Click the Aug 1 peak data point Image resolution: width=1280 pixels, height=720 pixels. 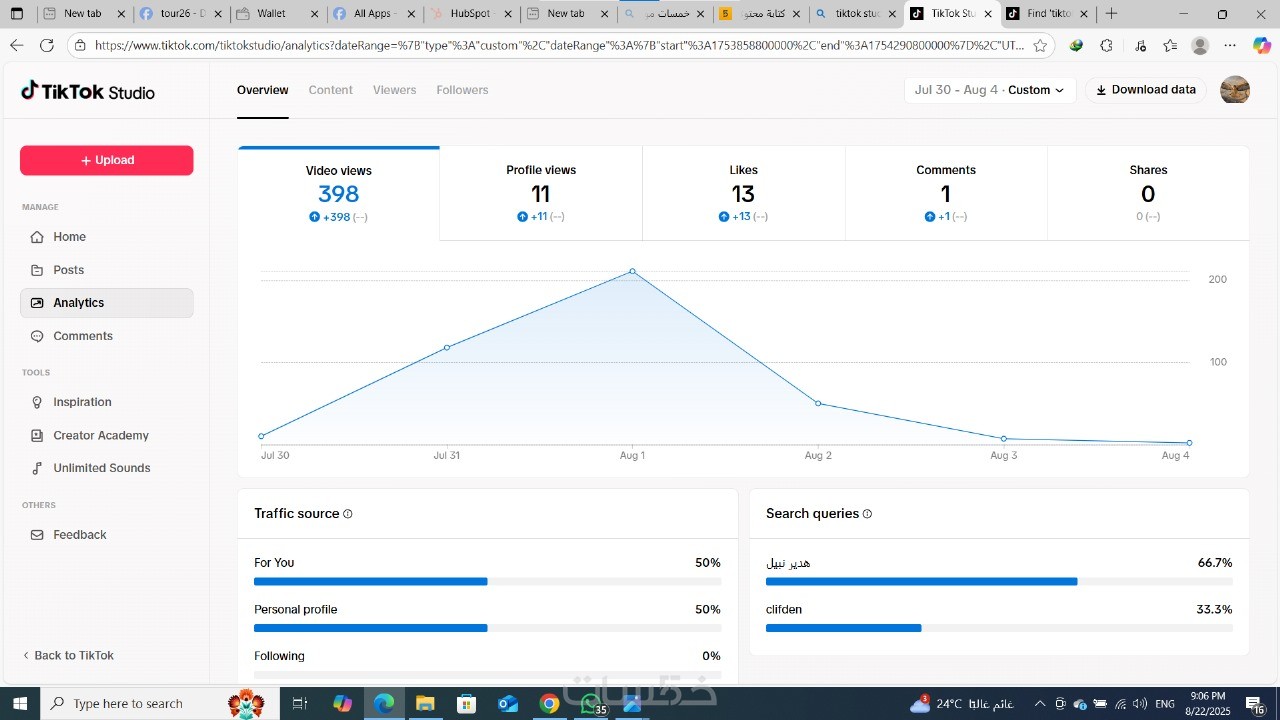point(632,271)
